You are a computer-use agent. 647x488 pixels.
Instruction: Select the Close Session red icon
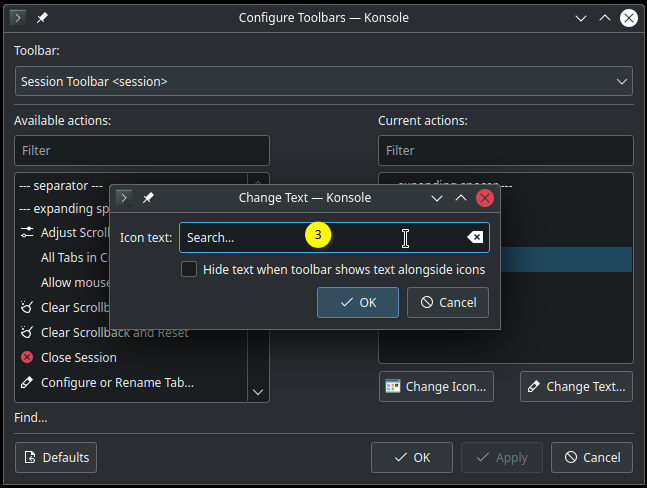(x=27, y=357)
